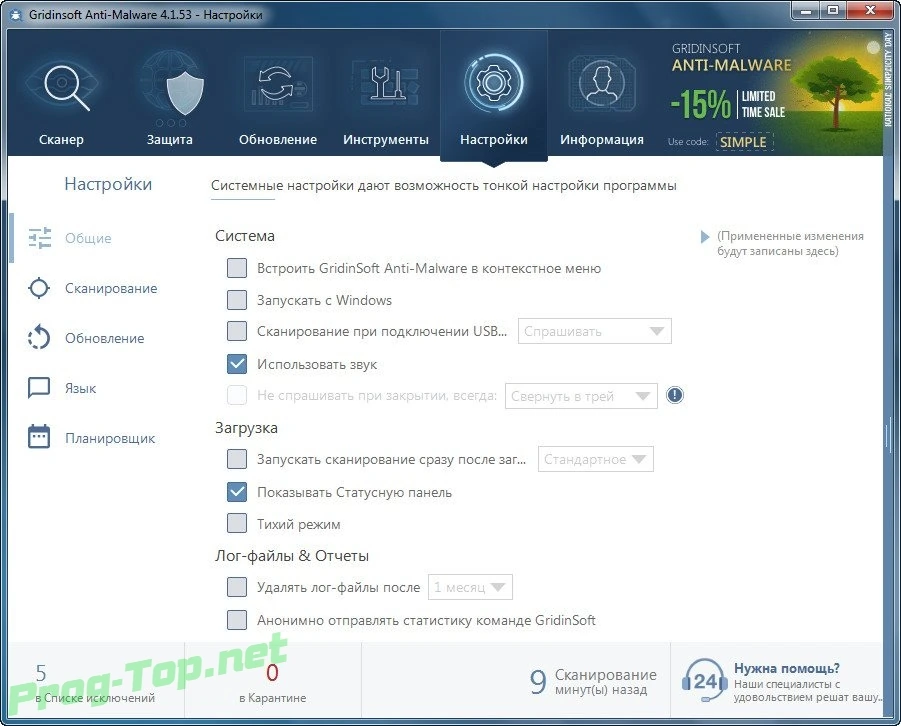
Task: Open the Инструменты tools icon
Action: [x=386, y=84]
